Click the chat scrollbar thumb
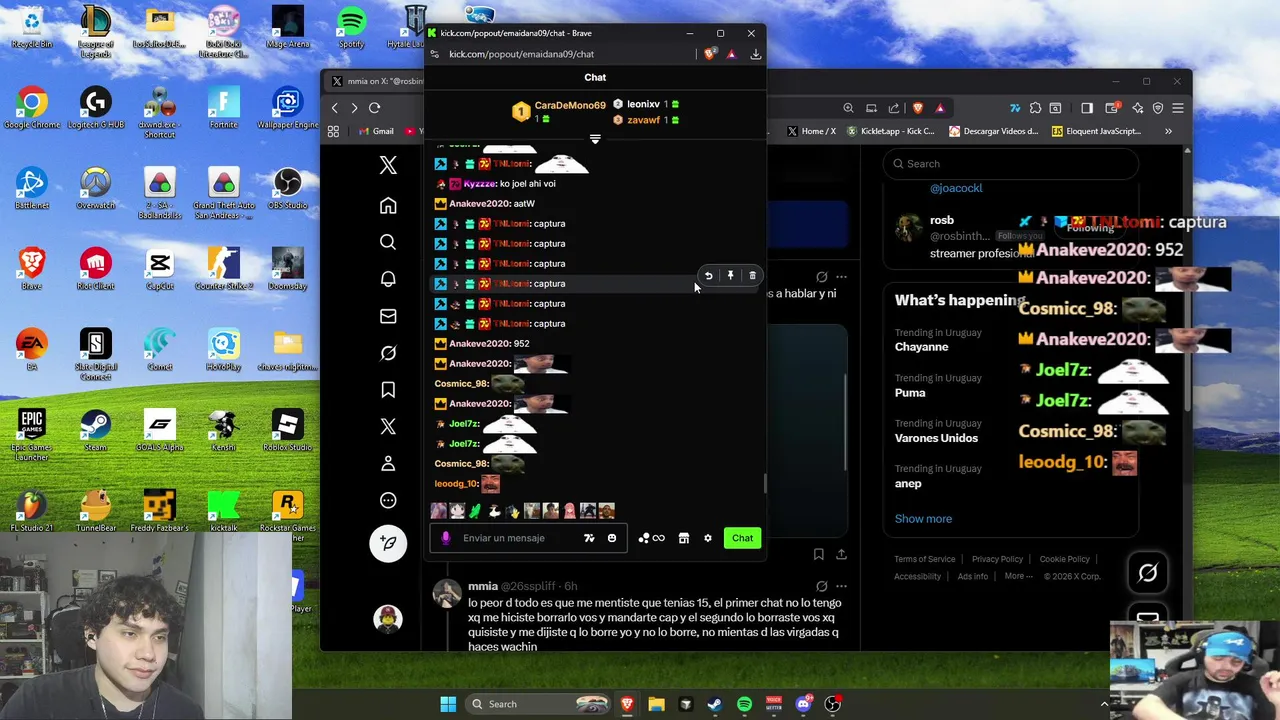The image size is (1280, 720). coord(765,483)
